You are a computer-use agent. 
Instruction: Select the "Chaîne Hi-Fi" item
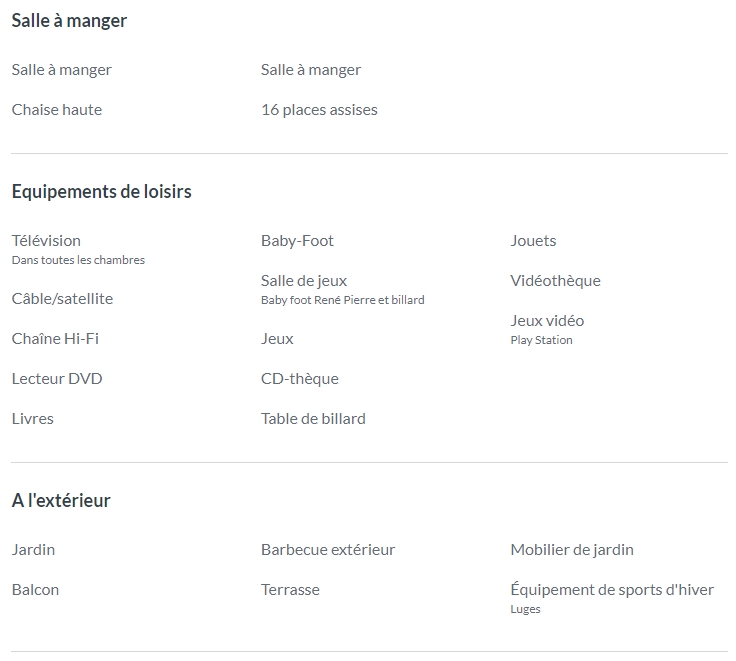click(x=55, y=339)
